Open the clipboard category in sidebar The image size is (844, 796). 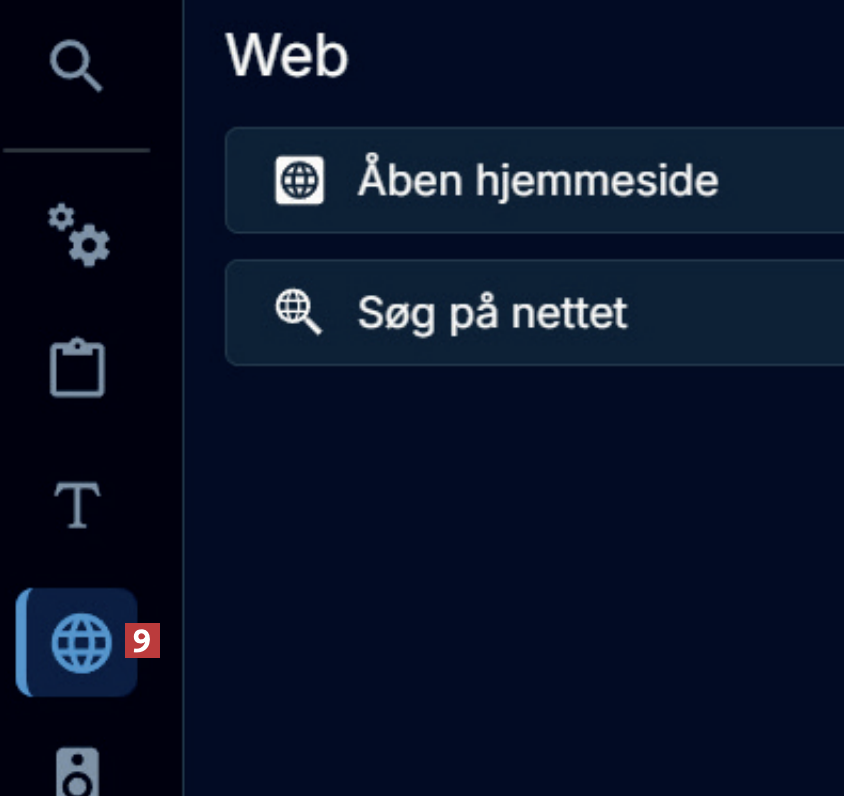(78, 369)
